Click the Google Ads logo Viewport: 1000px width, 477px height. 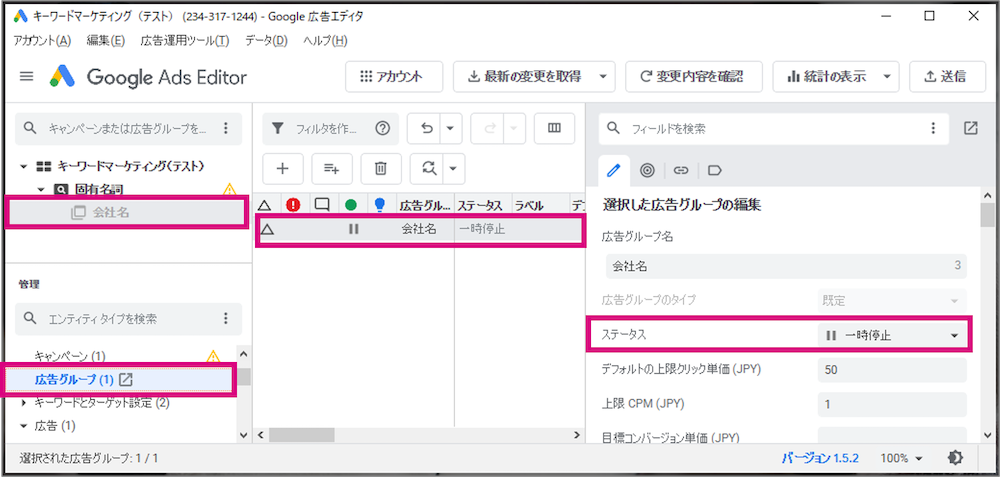click(x=63, y=77)
